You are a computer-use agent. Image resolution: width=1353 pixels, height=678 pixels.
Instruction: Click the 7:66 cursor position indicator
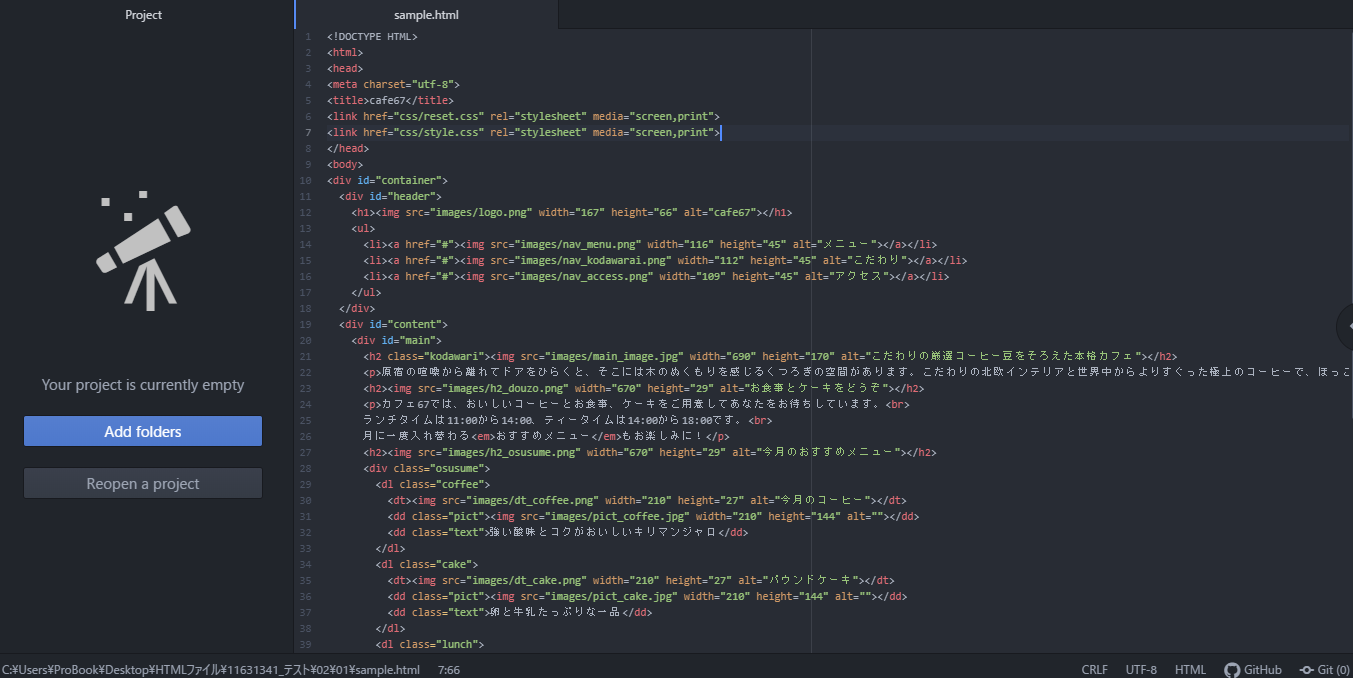(449, 669)
